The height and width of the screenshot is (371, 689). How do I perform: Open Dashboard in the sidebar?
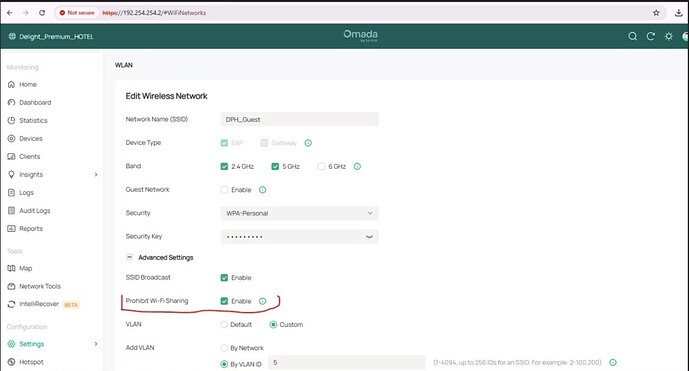[x=35, y=102]
